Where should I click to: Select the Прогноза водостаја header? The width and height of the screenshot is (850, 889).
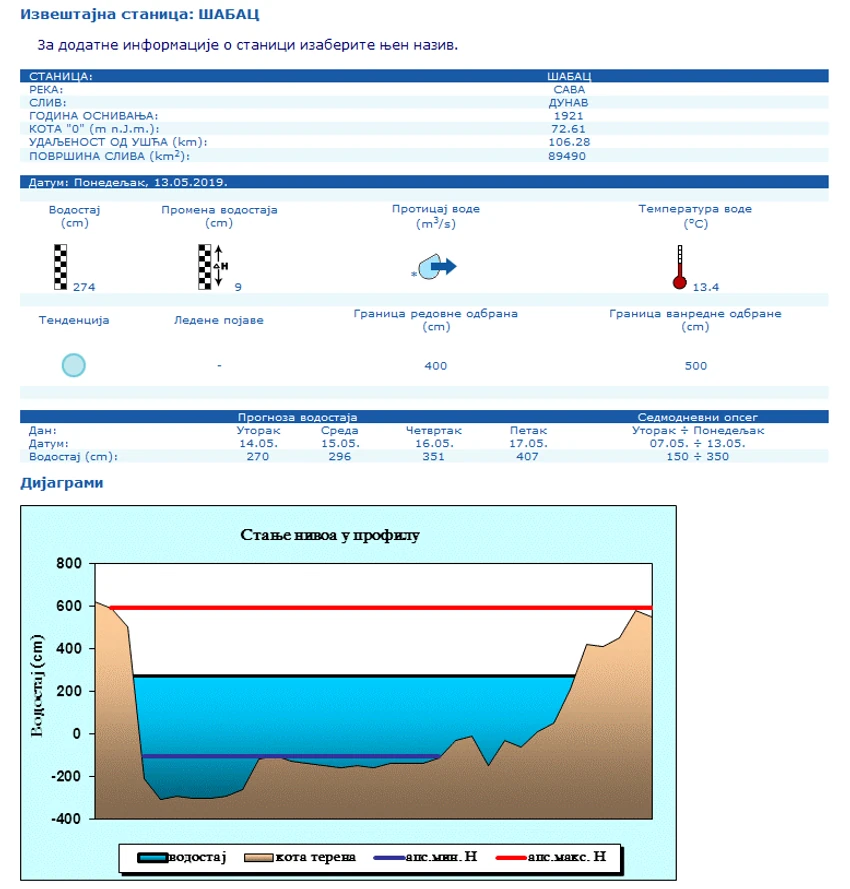pyautogui.click(x=297, y=417)
